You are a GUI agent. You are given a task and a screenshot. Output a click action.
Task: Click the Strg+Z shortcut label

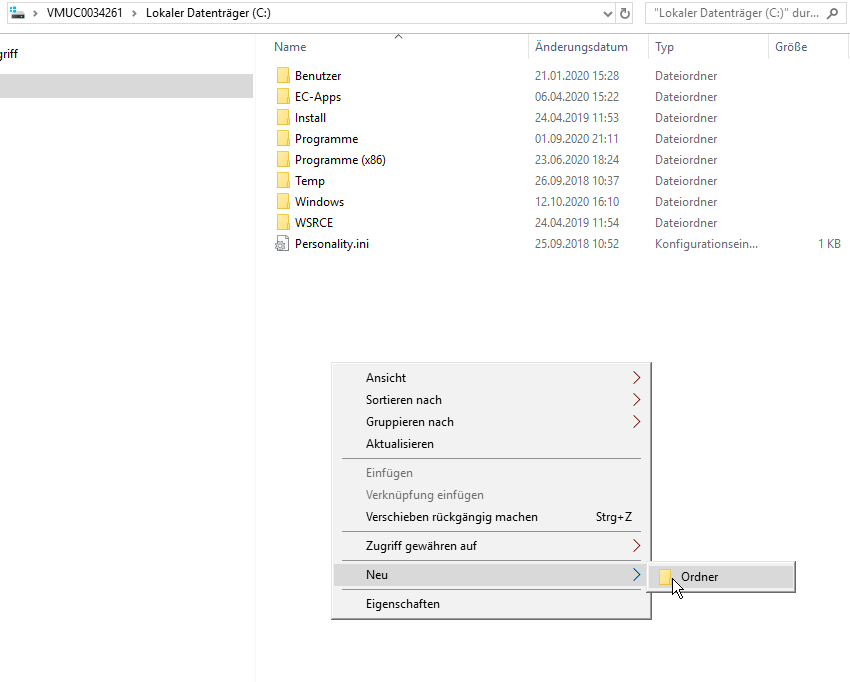[x=614, y=517]
